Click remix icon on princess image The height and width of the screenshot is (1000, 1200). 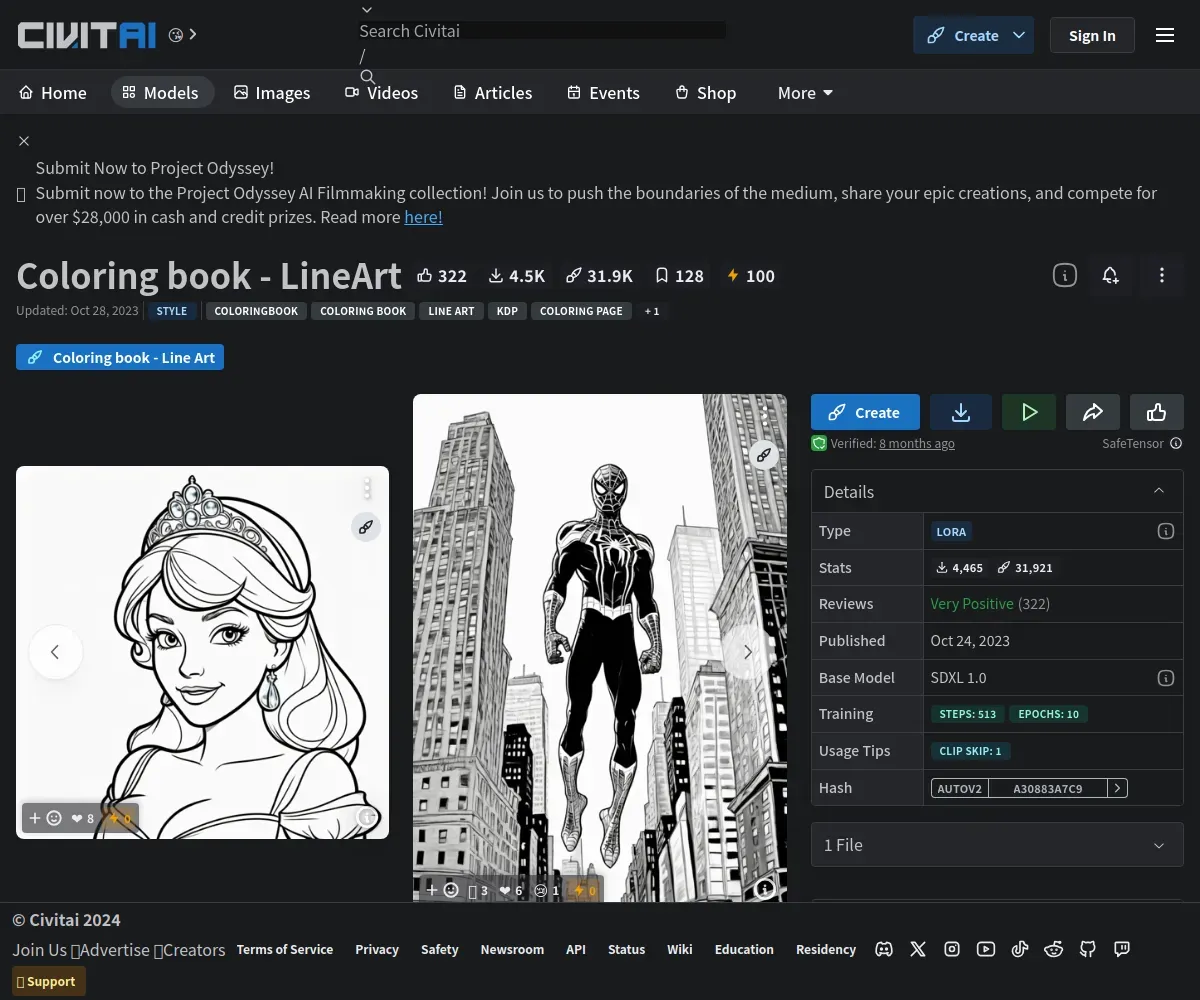point(366,527)
